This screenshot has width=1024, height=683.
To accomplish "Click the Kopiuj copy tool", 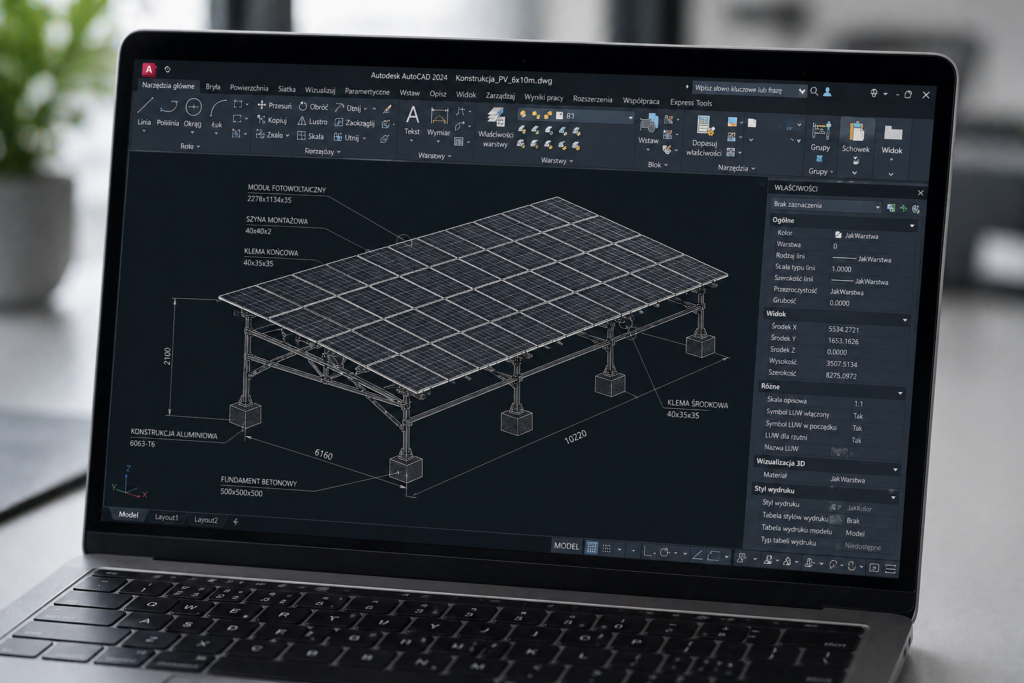I will (272, 120).
